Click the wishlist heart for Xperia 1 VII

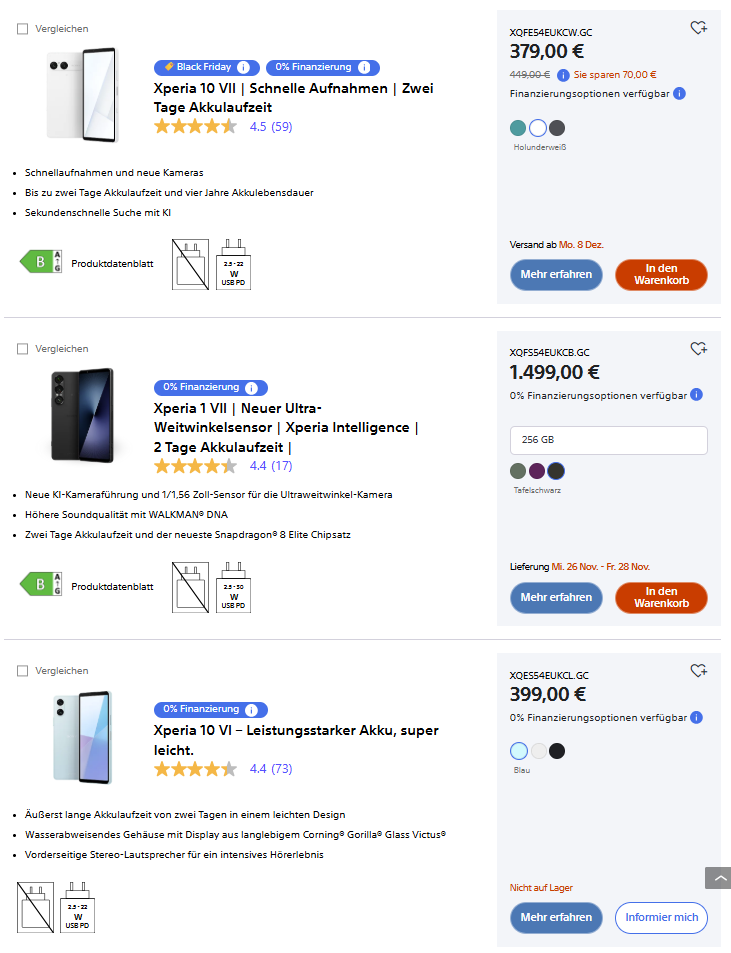tap(698, 349)
